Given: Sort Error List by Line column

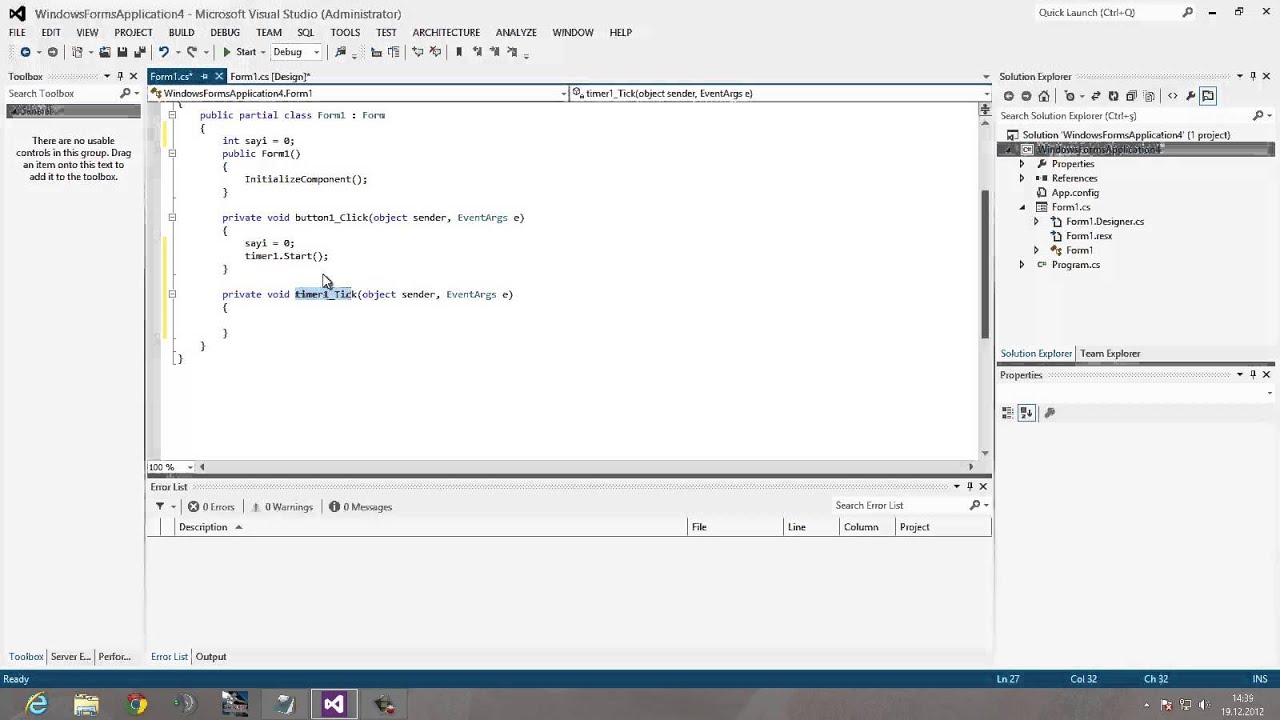Looking at the screenshot, I should (x=810, y=527).
